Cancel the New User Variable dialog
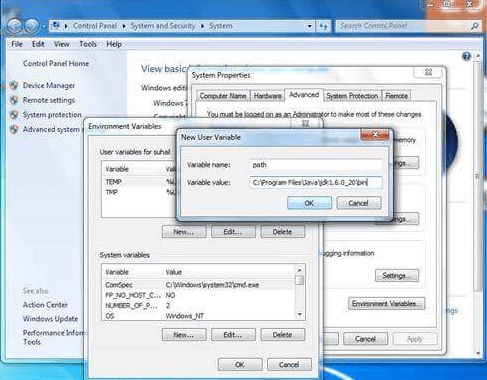The height and width of the screenshot is (380, 487). [359, 203]
